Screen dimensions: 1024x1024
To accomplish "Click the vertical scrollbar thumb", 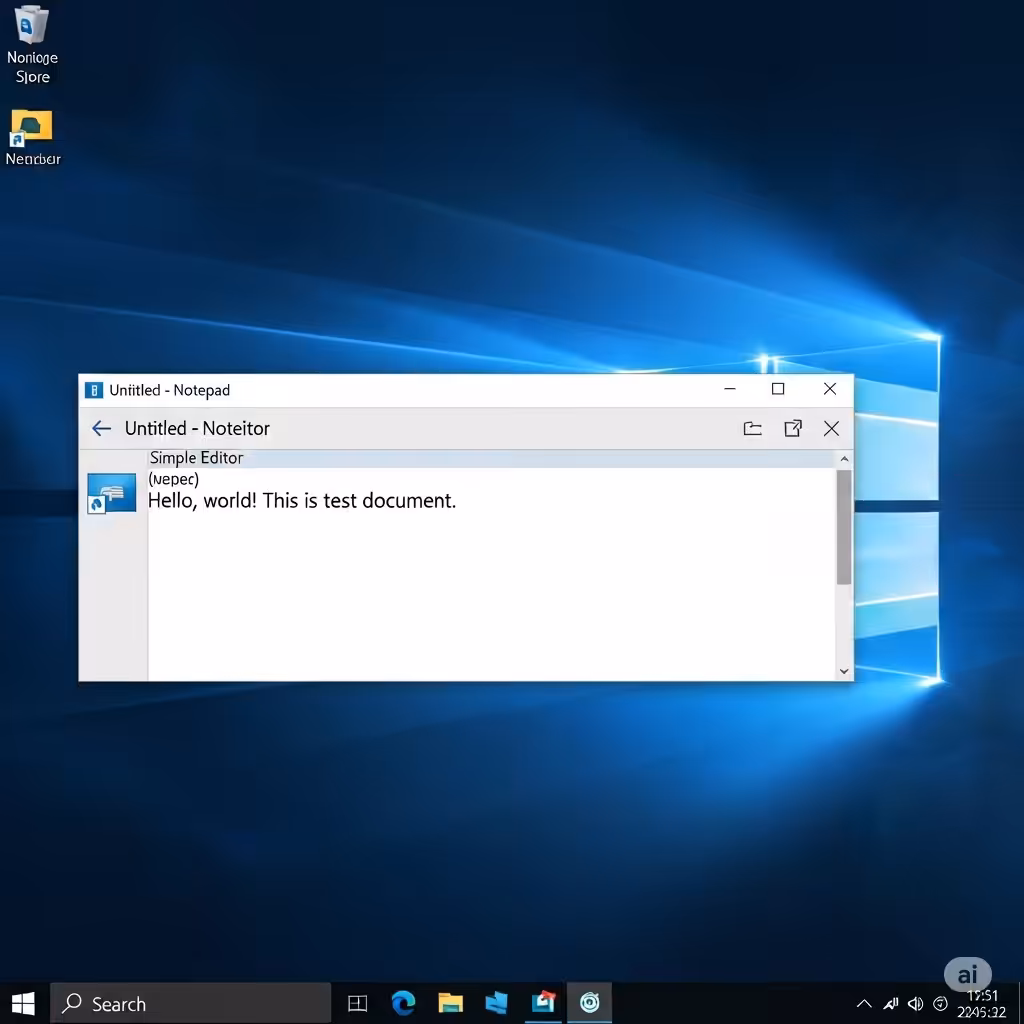I will (844, 527).
